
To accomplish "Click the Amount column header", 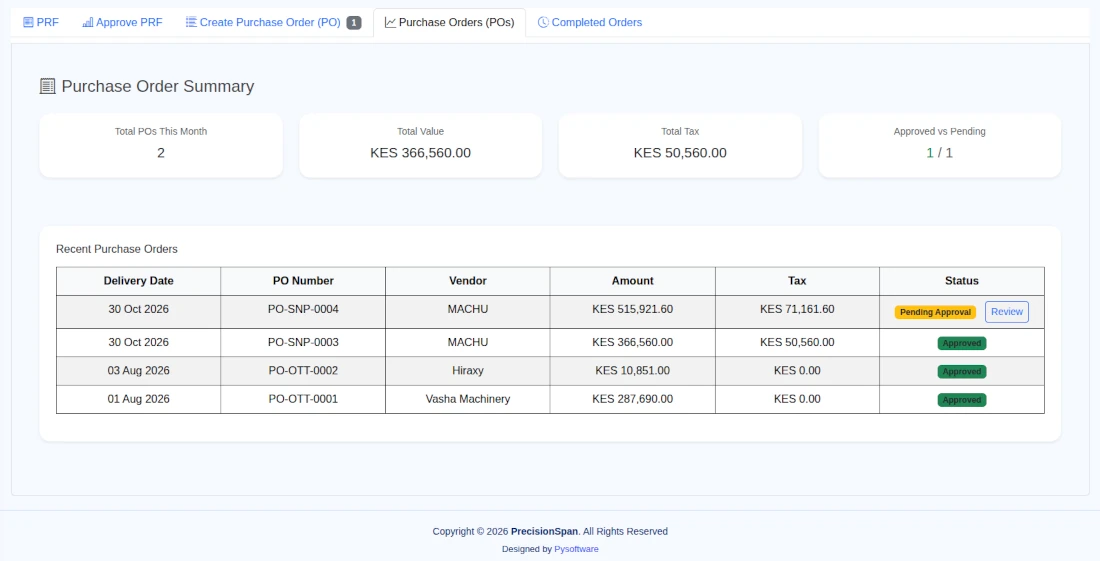I will [x=633, y=280].
